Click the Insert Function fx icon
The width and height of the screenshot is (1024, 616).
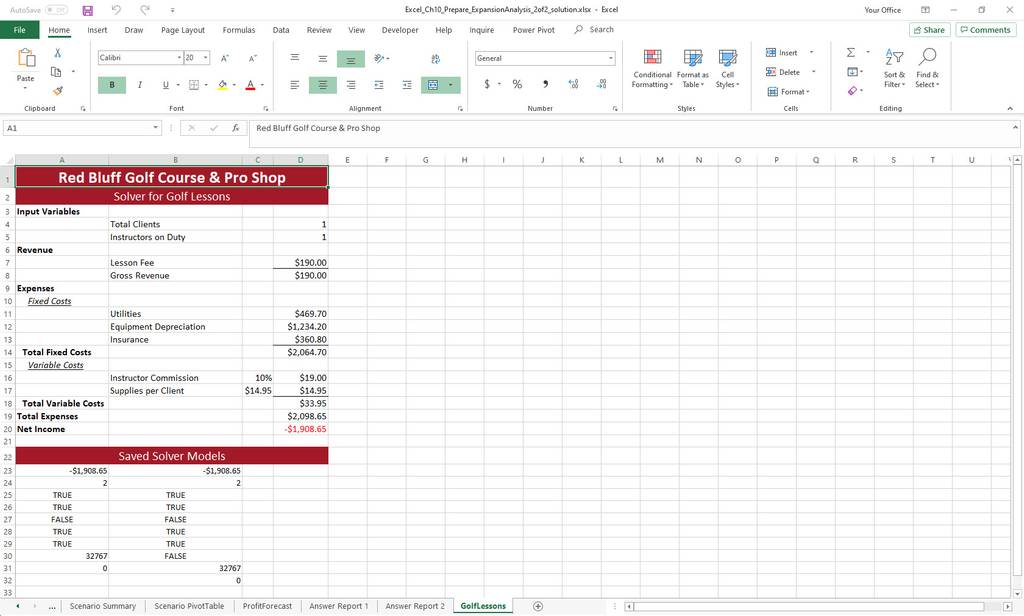(x=235, y=128)
